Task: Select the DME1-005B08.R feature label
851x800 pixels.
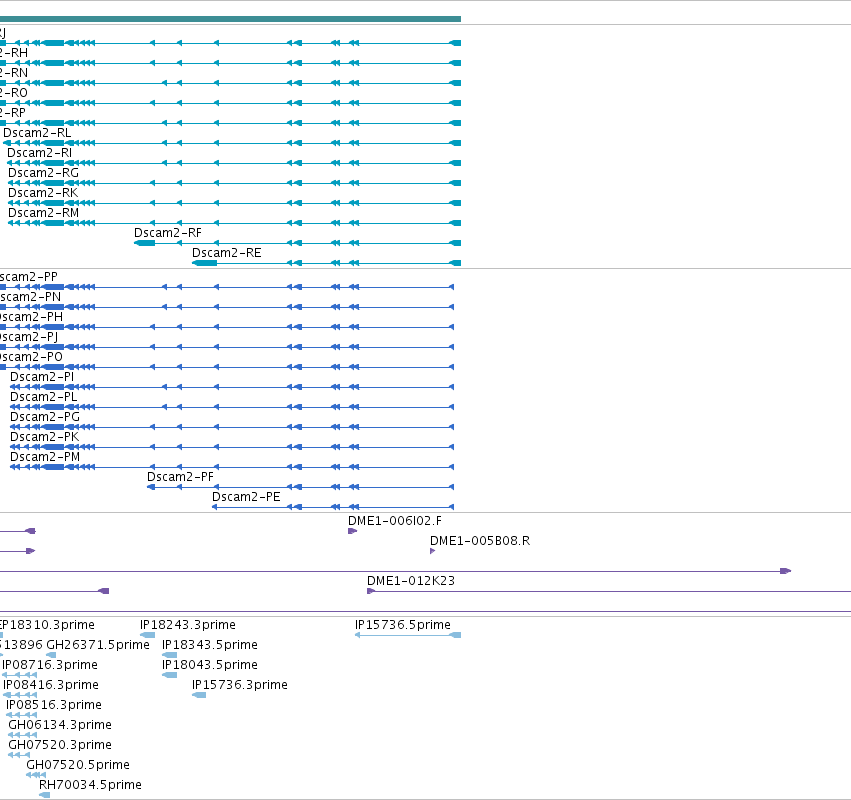Action: 480,542
